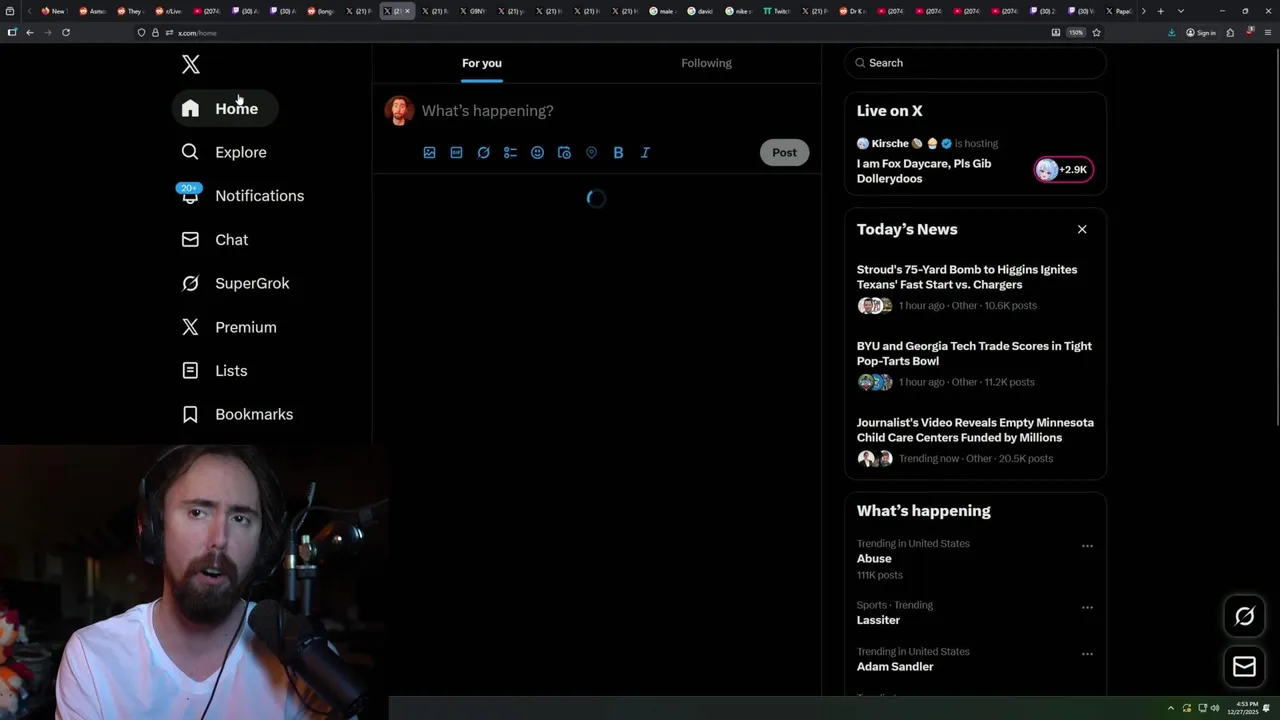Open the Premium page
The width and height of the screenshot is (1280, 720).
[229, 327]
